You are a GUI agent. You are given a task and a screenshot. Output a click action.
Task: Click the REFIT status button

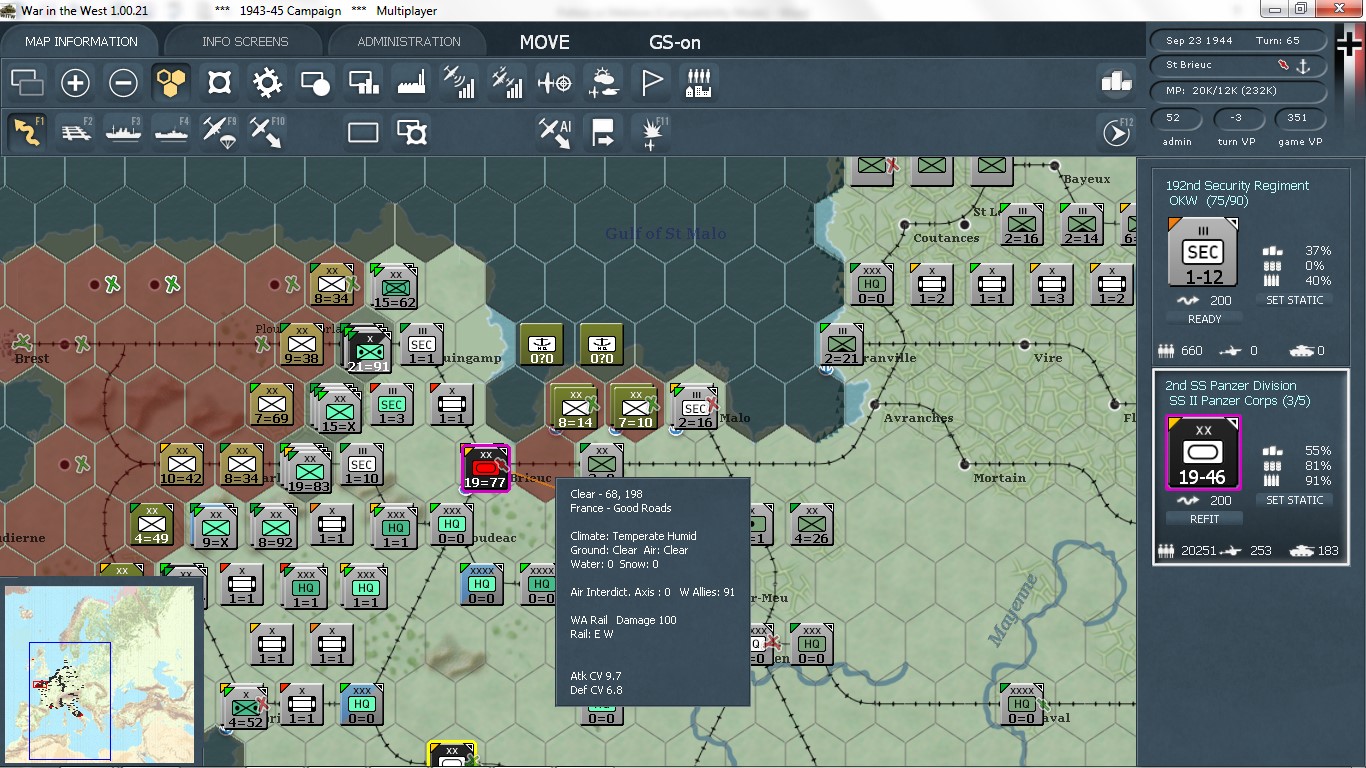1205,519
